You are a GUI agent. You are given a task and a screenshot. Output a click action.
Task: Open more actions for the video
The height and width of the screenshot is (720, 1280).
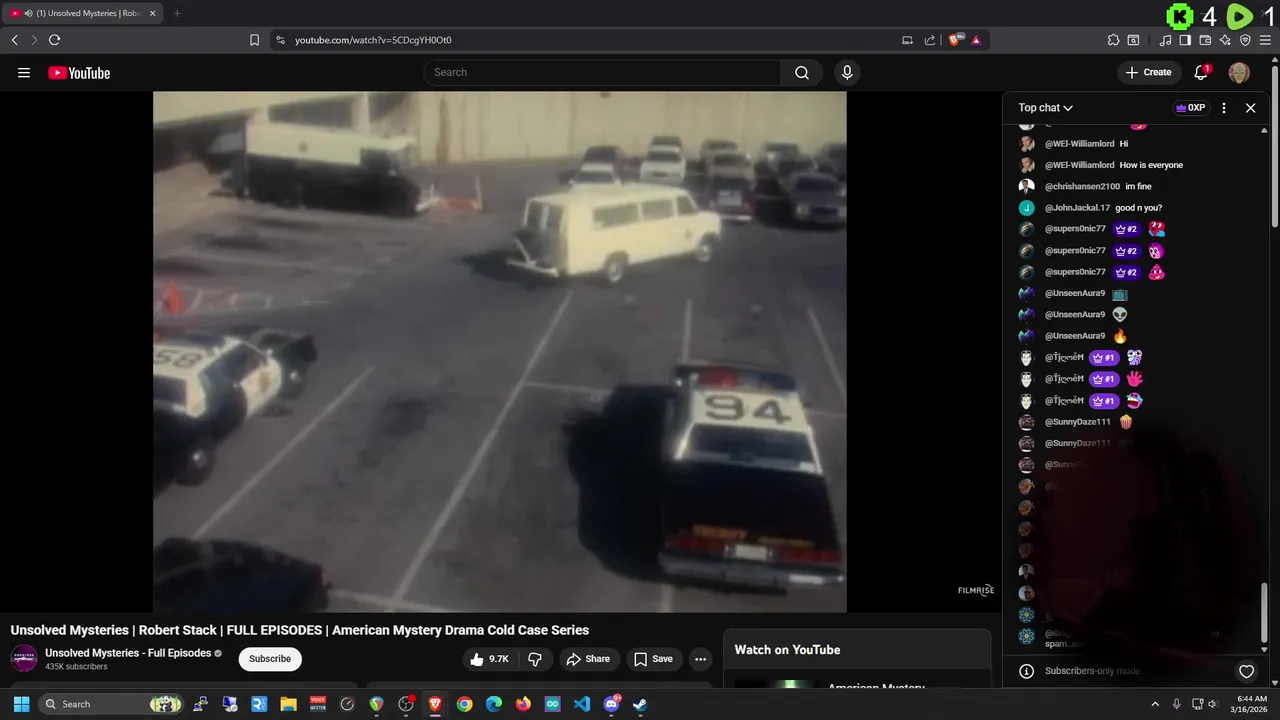pyautogui.click(x=700, y=659)
